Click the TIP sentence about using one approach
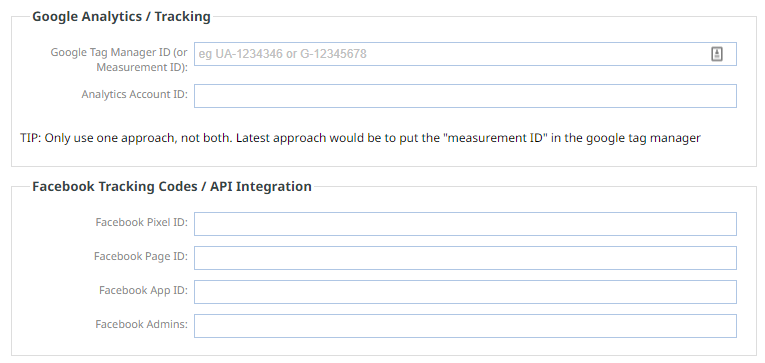765x363 pixels. tap(360, 138)
